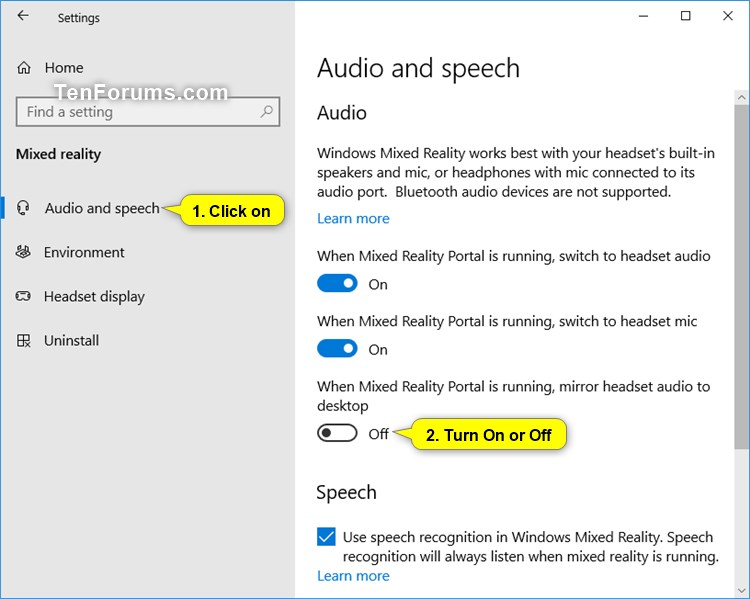Click the Mixed reality section heading
The width and height of the screenshot is (750, 599).
click(x=58, y=155)
